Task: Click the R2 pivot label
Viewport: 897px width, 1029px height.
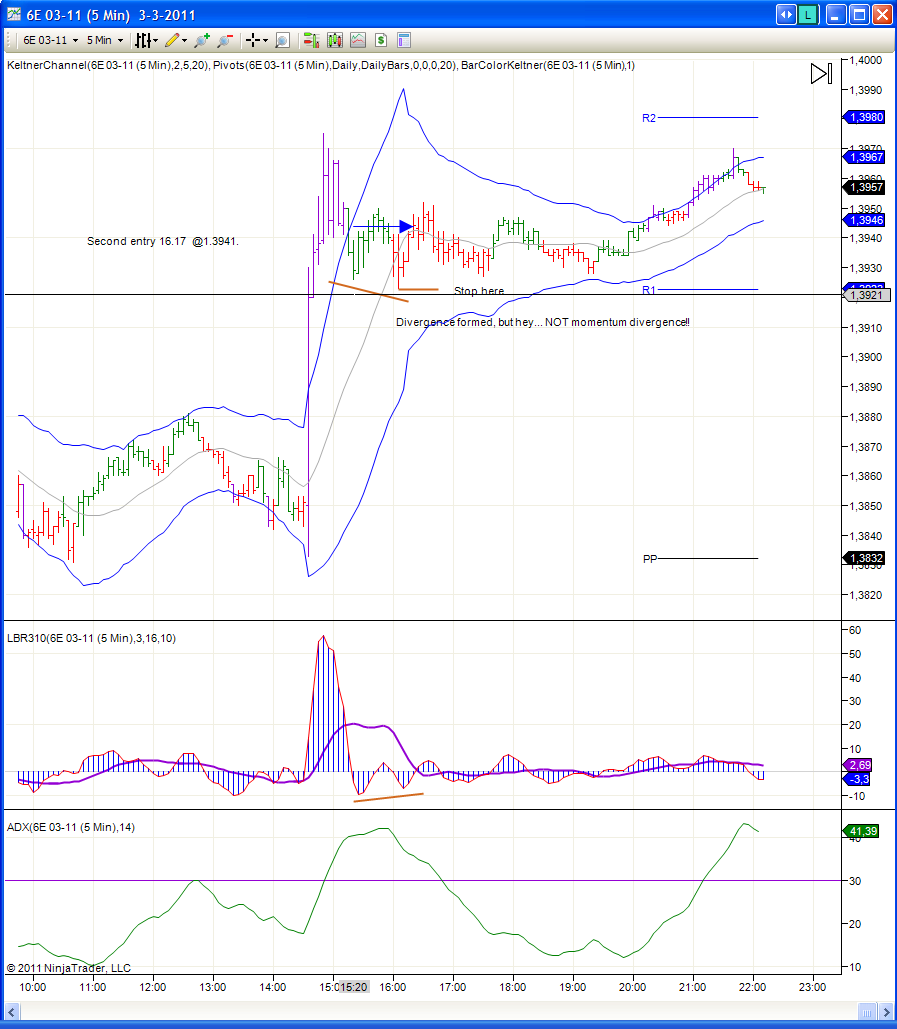Action: pos(648,118)
